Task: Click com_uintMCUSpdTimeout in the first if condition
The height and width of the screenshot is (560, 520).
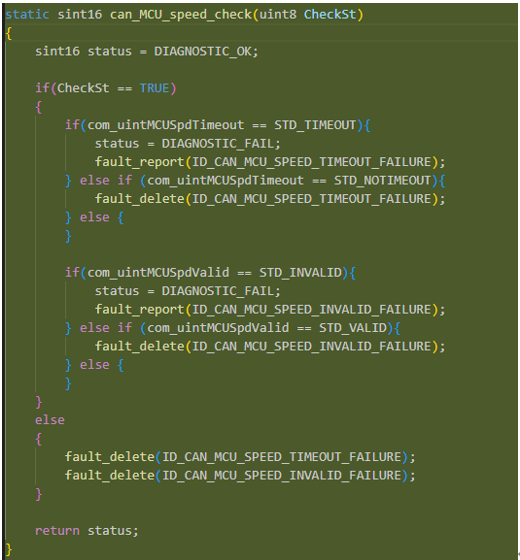Action: click(x=166, y=125)
